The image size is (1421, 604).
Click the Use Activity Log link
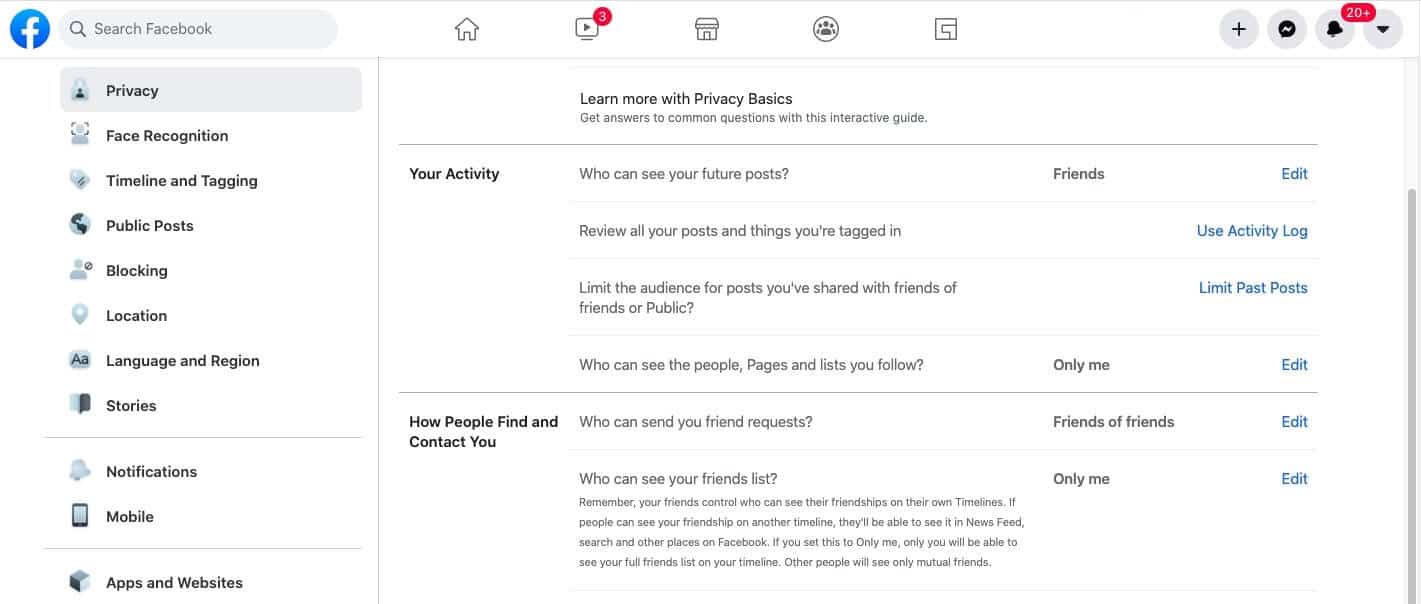pyautogui.click(x=1252, y=230)
